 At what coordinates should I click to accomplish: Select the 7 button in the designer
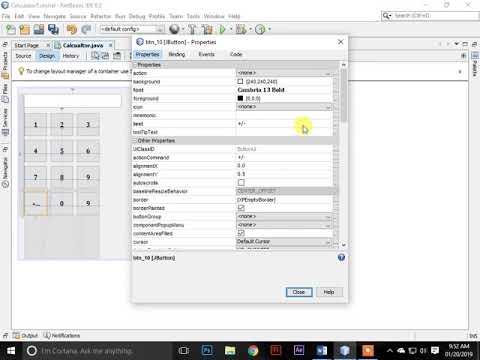click(35, 177)
